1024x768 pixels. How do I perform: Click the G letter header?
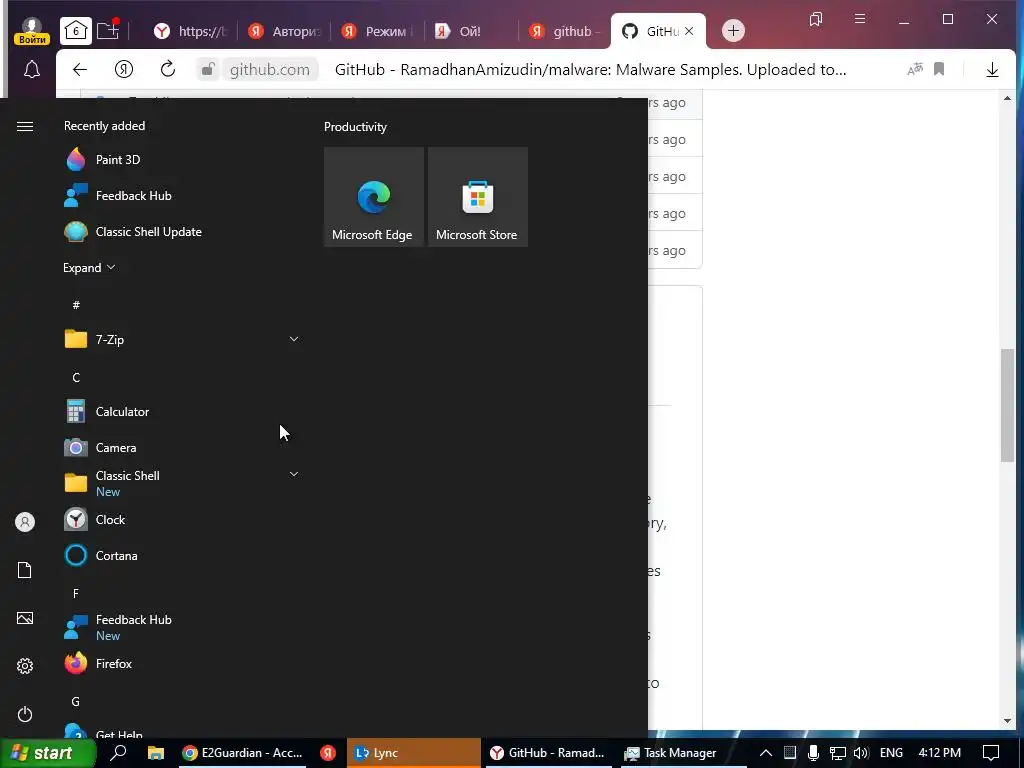click(x=76, y=701)
